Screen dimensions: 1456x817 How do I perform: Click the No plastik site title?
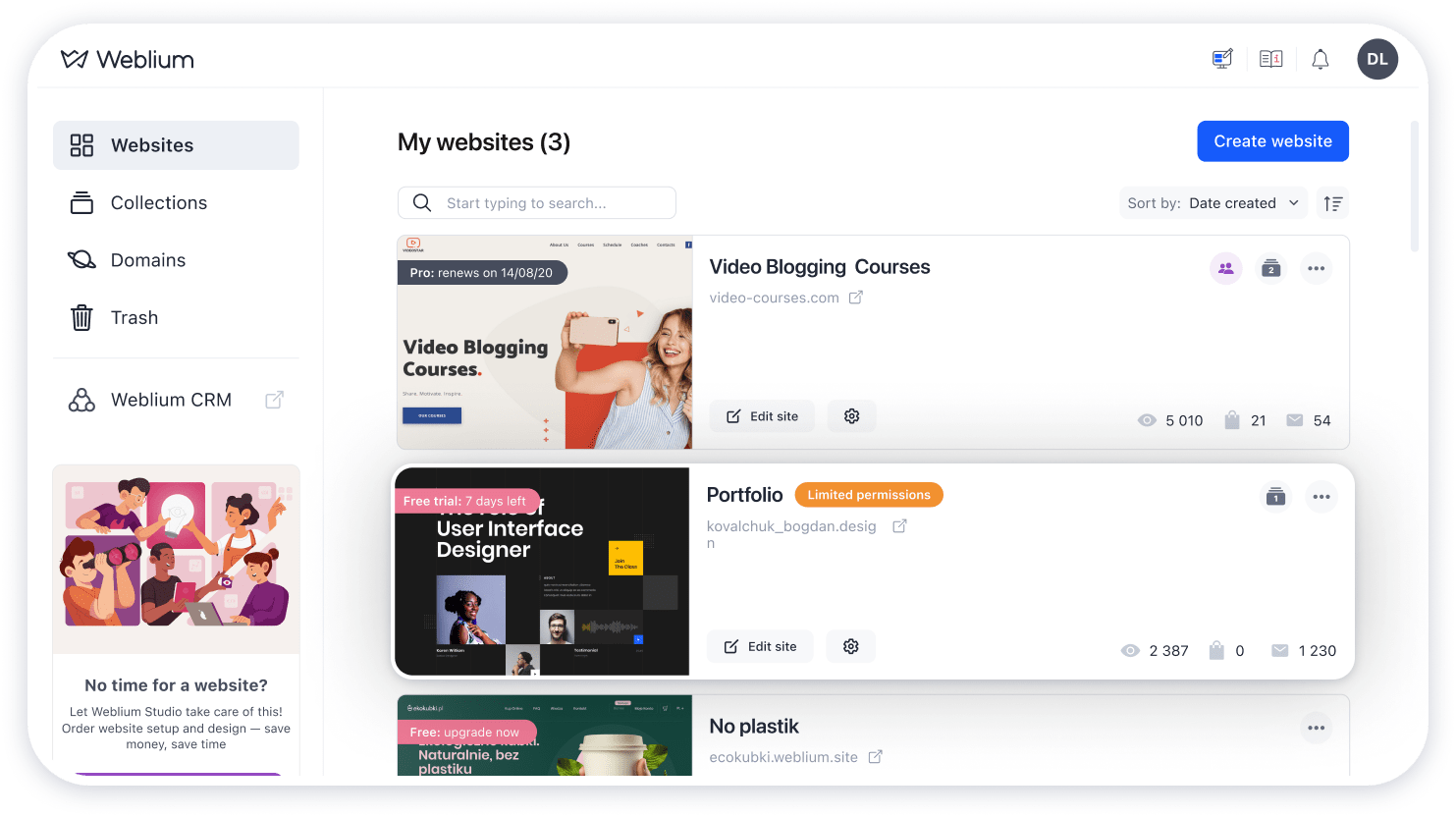[754, 727]
